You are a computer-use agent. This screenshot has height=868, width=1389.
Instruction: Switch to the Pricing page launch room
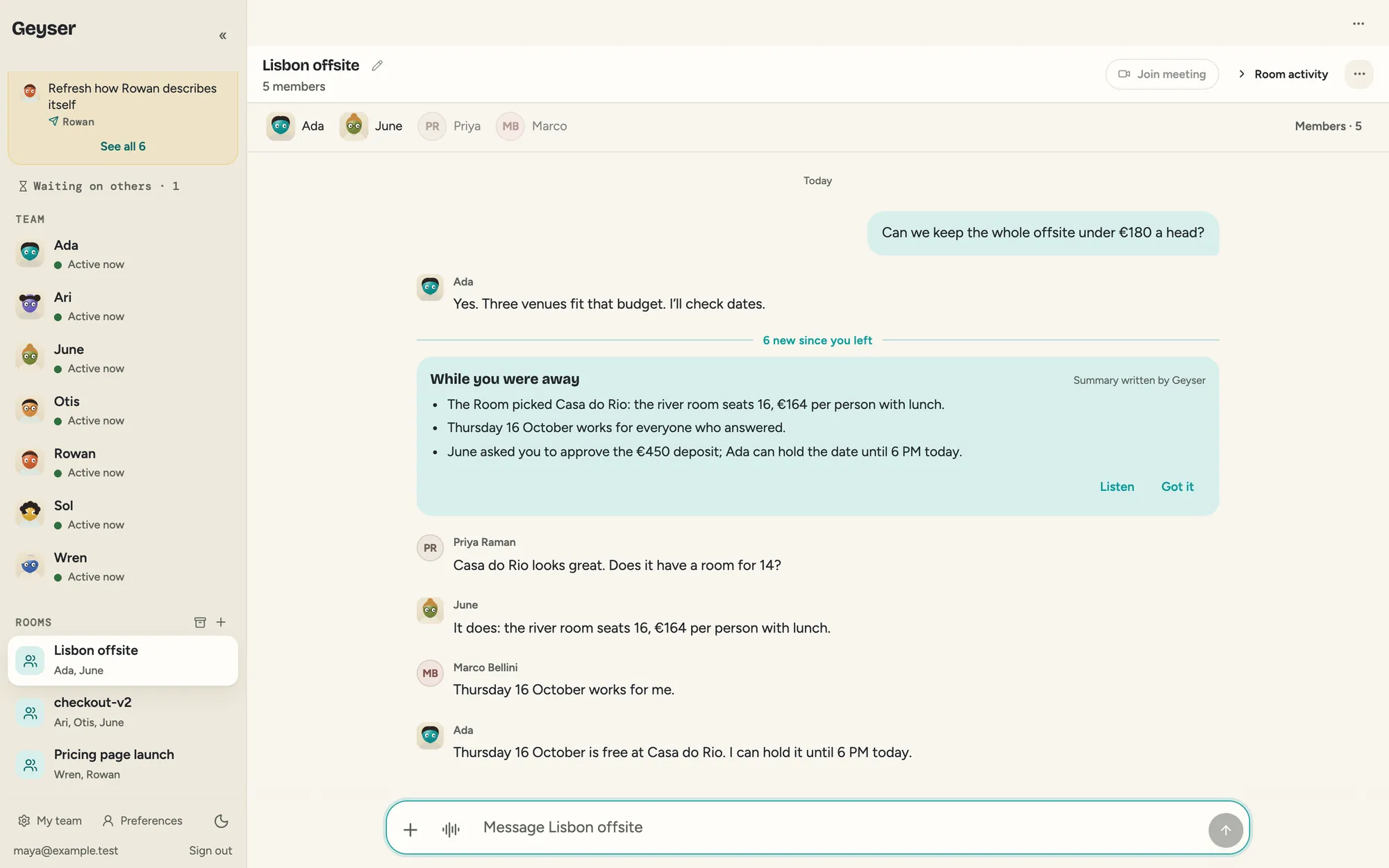123,765
